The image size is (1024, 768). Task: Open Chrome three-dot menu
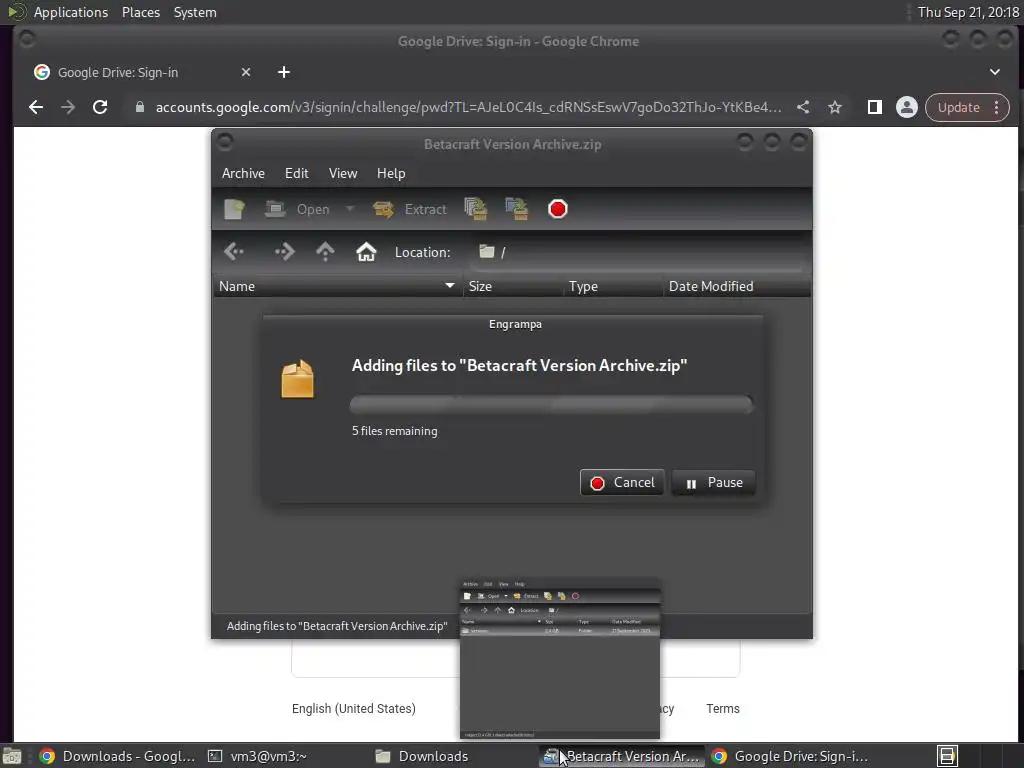[x=997, y=107]
